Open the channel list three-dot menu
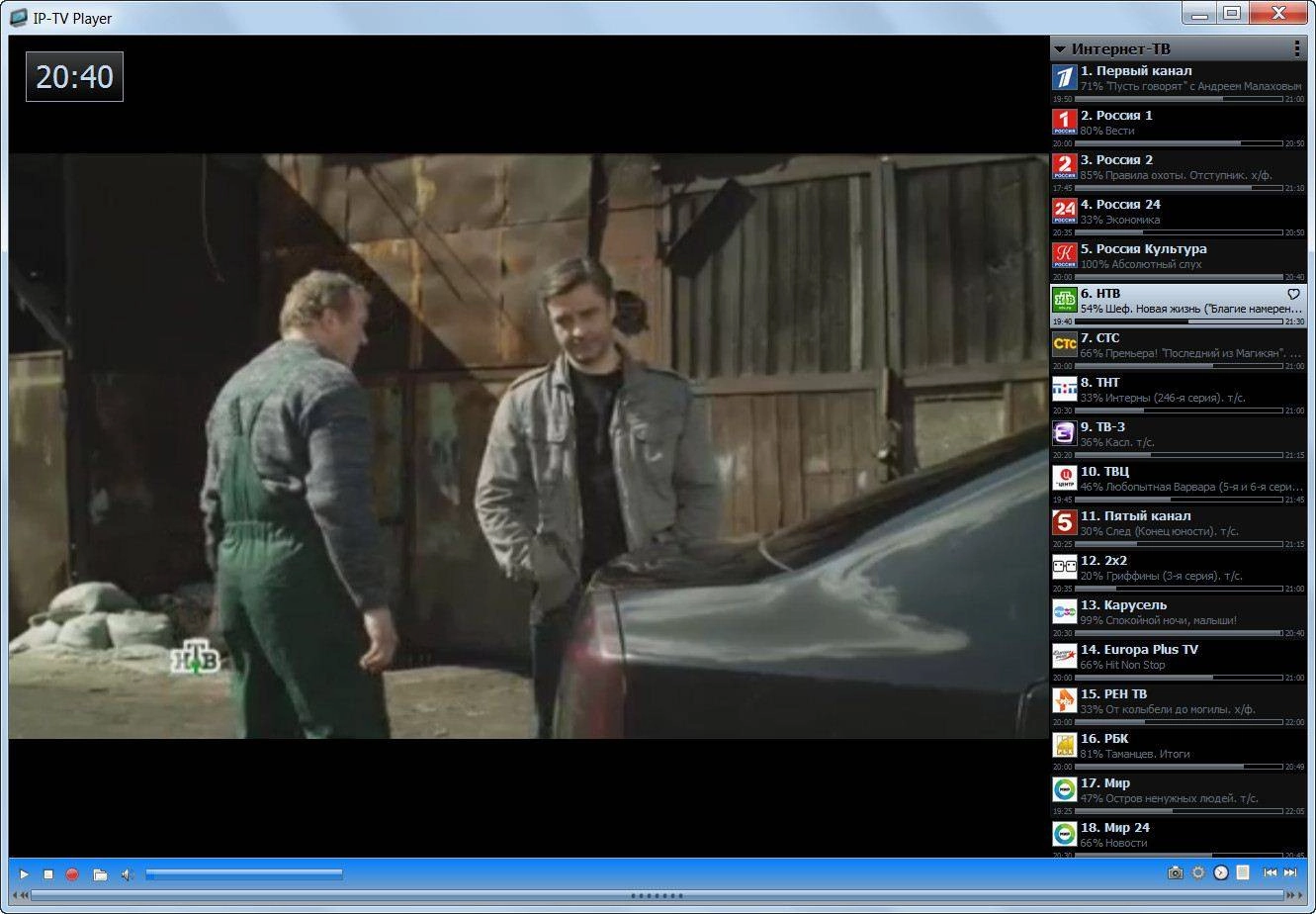The width and height of the screenshot is (1316, 914). [x=1296, y=48]
